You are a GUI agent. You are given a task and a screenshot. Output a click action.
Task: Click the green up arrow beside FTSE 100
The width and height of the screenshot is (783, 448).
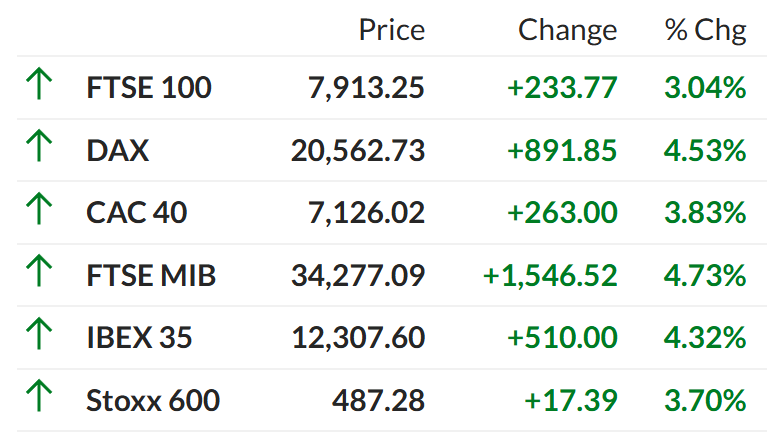pyautogui.click(x=39, y=84)
